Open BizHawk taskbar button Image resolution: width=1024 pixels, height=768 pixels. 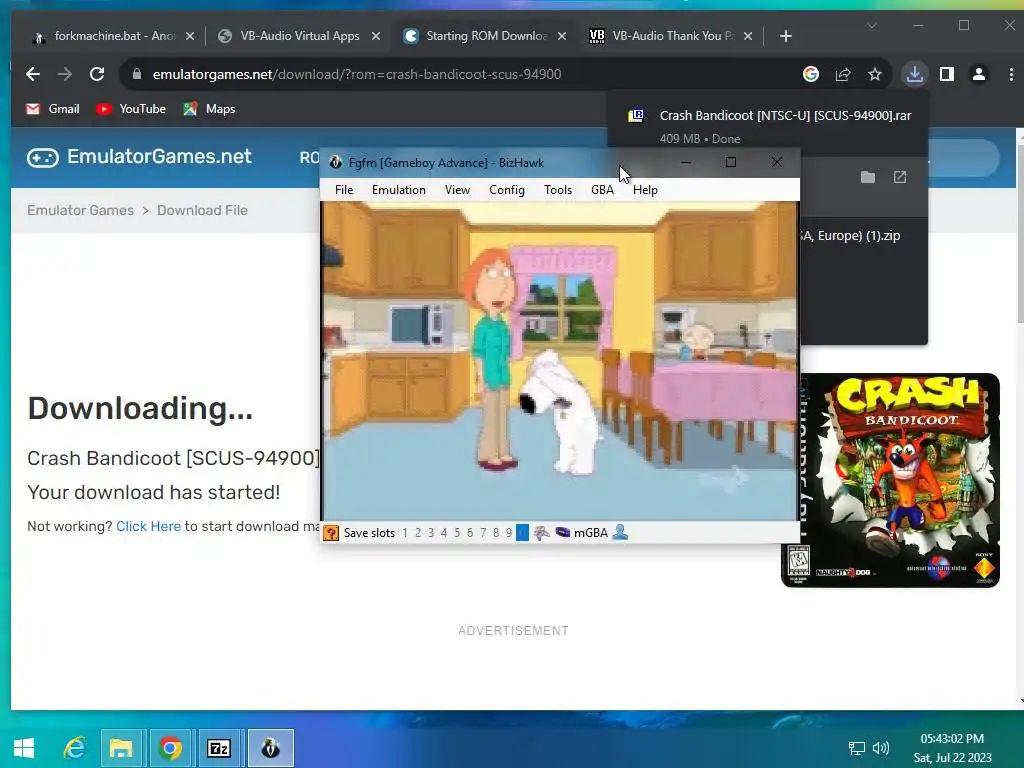[x=270, y=748]
